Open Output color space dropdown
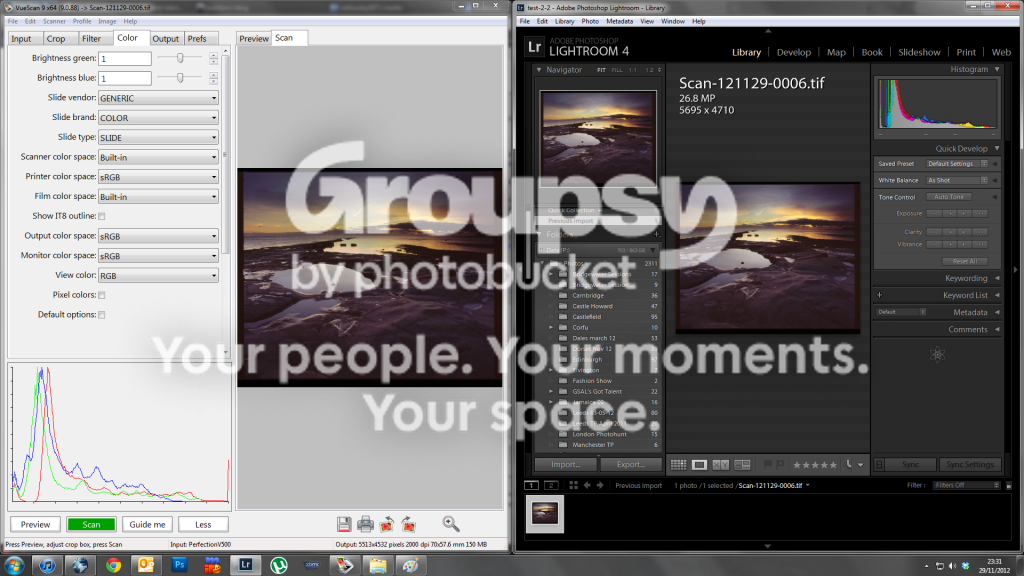Viewport: 1024px width, 576px height. [x=158, y=236]
